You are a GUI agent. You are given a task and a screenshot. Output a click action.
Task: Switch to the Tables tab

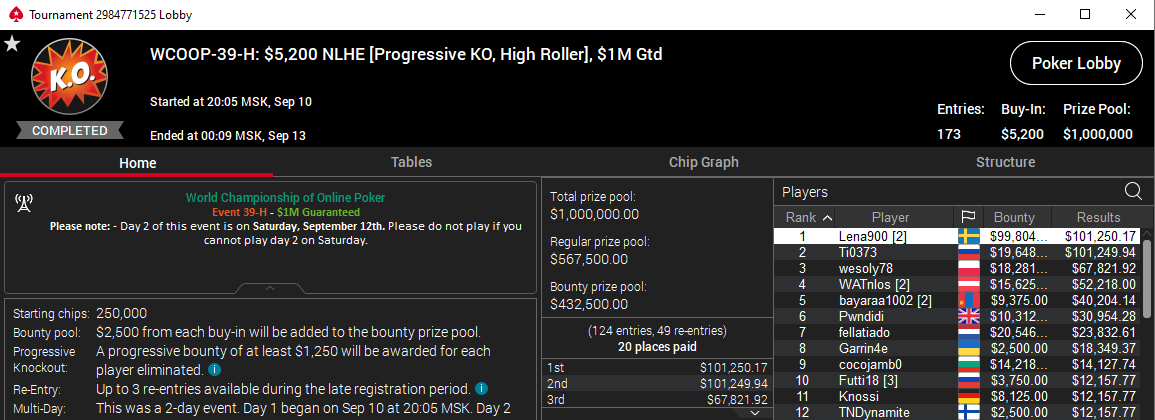(x=411, y=162)
